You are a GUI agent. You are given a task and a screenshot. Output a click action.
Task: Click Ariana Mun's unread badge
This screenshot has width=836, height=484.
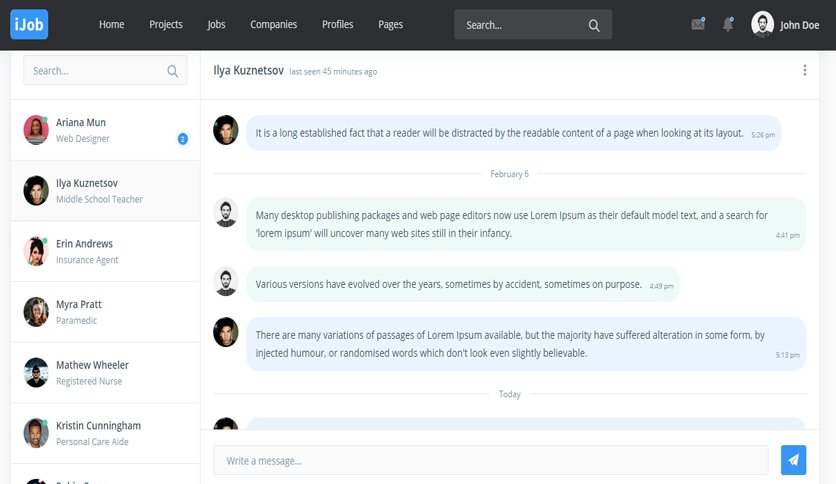(x=182, y=139)
